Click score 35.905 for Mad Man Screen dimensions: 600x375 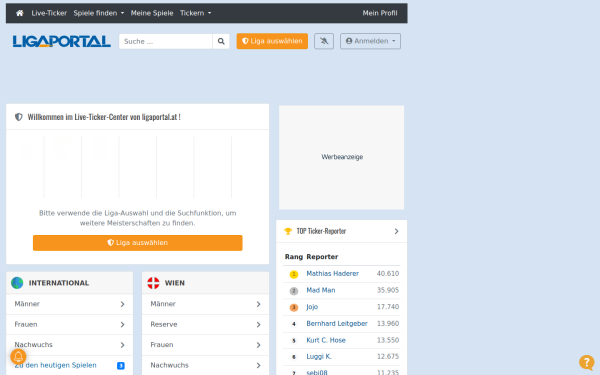(x=388, y=290)
